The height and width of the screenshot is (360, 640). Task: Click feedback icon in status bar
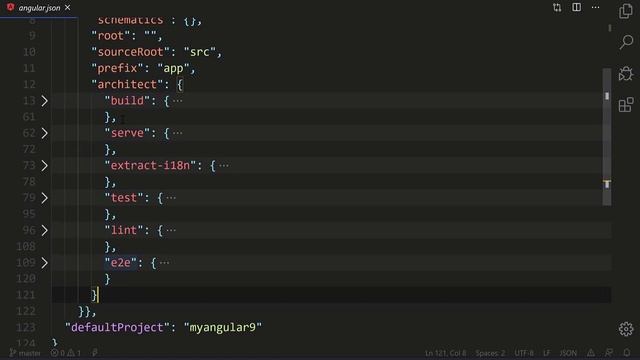click(x=609, y=353)
